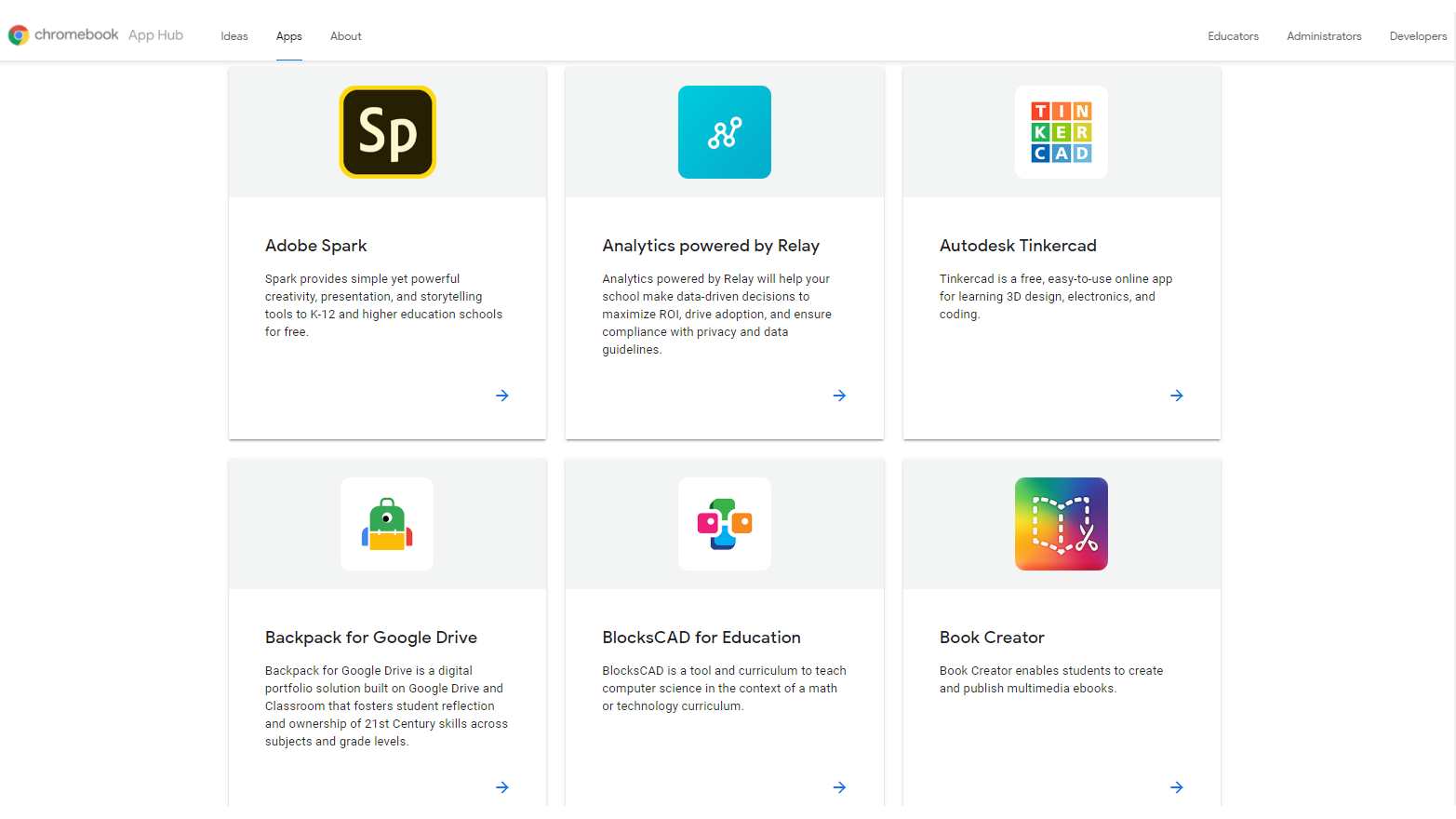The height and width of the screenshot is (819, 1456).
Task: Go to the Educators section
Action: tap(1233, 36)
